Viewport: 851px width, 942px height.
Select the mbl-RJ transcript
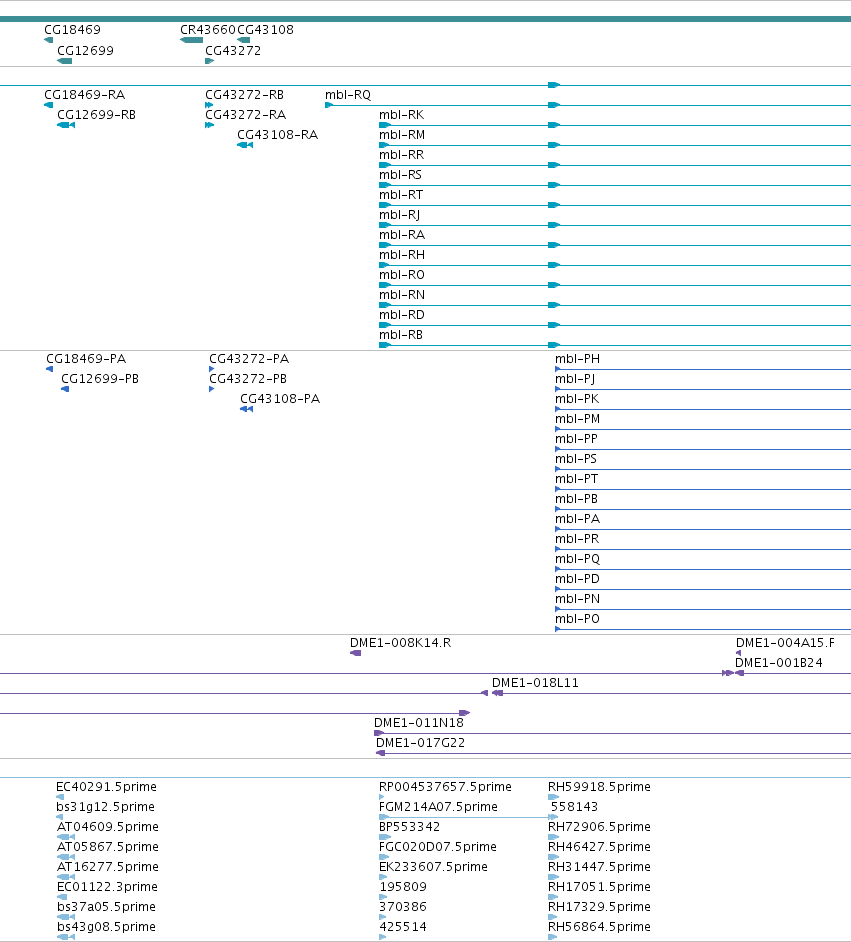[x=399, y=214]
